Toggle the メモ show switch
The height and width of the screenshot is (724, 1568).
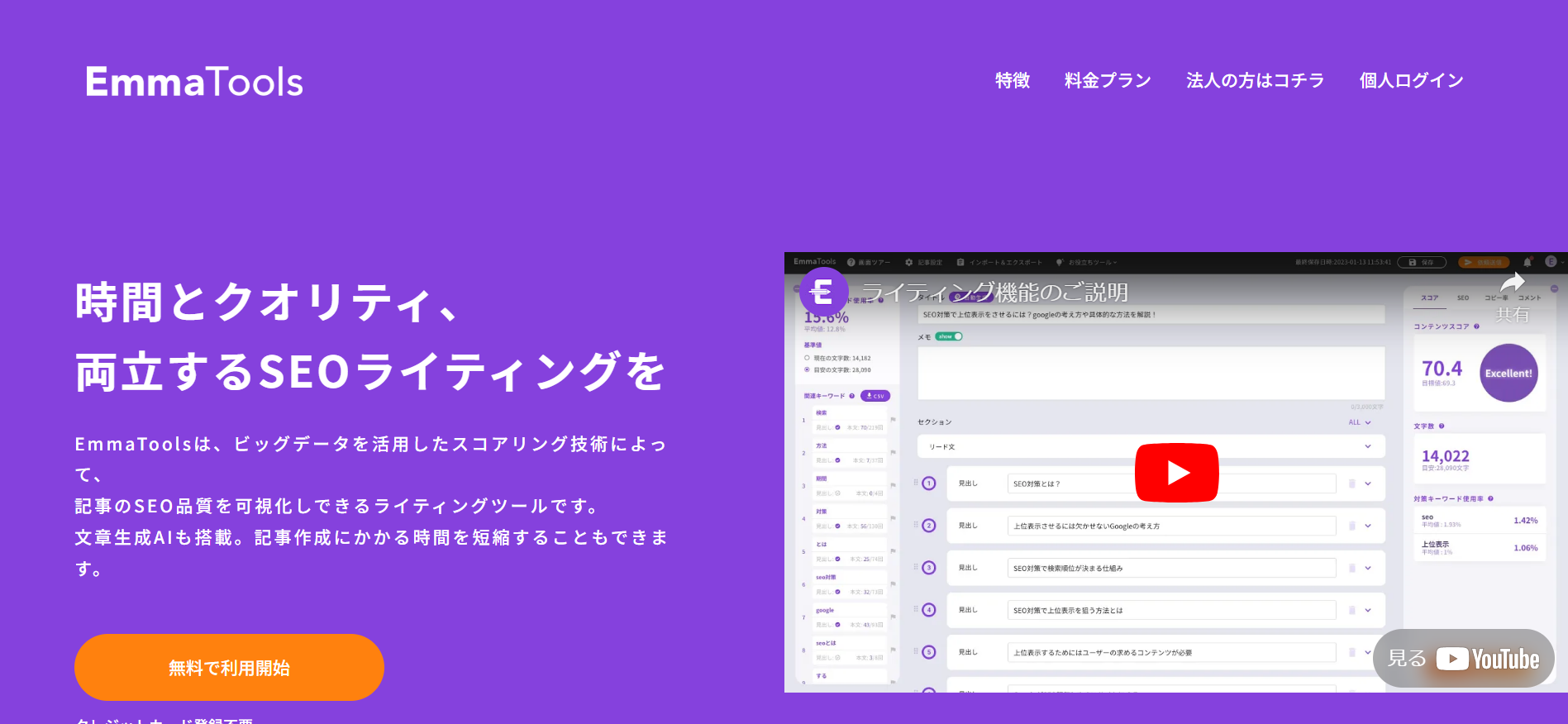pos(949,336)
